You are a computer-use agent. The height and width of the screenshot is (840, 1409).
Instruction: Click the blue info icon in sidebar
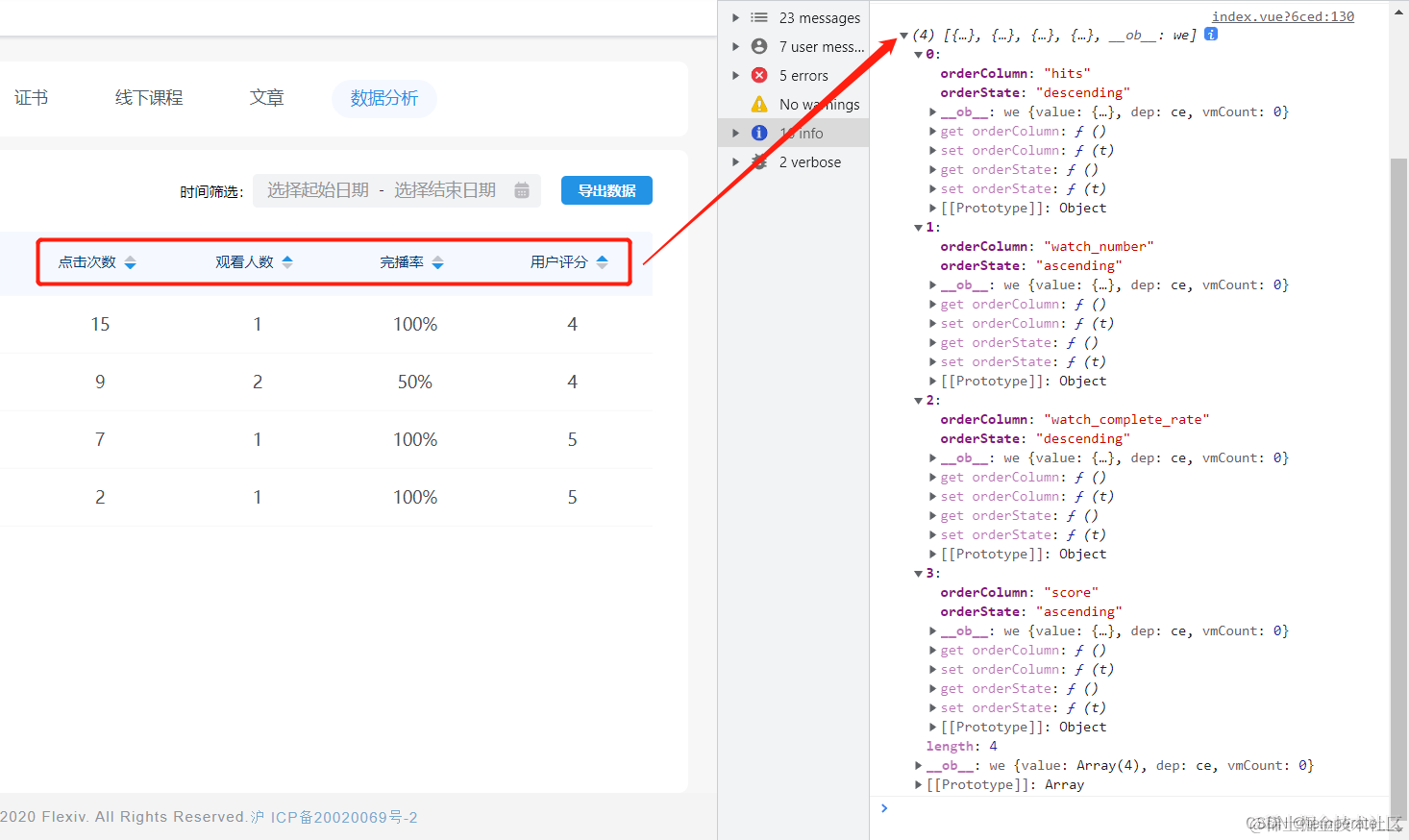(759, 133)
